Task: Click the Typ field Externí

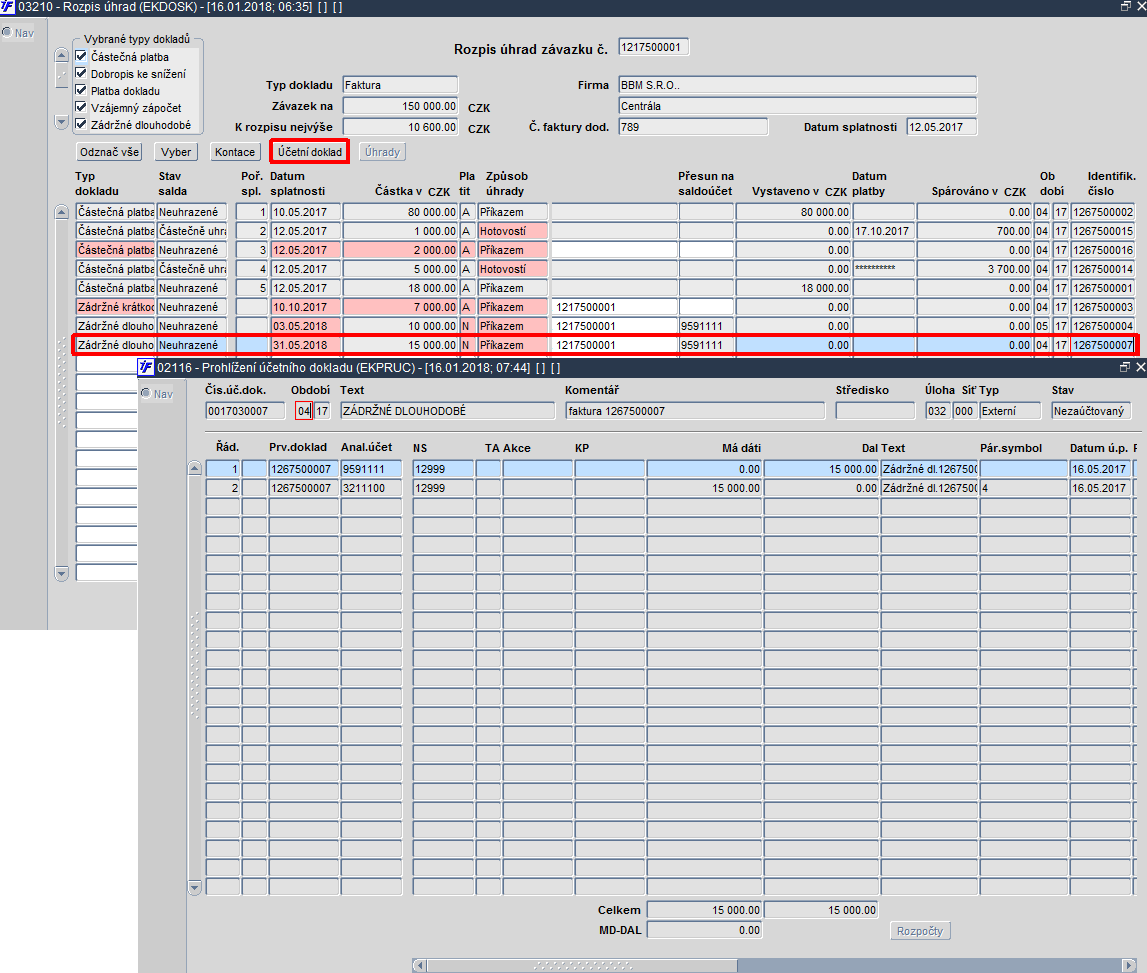Action: [x=1010, y=411]
